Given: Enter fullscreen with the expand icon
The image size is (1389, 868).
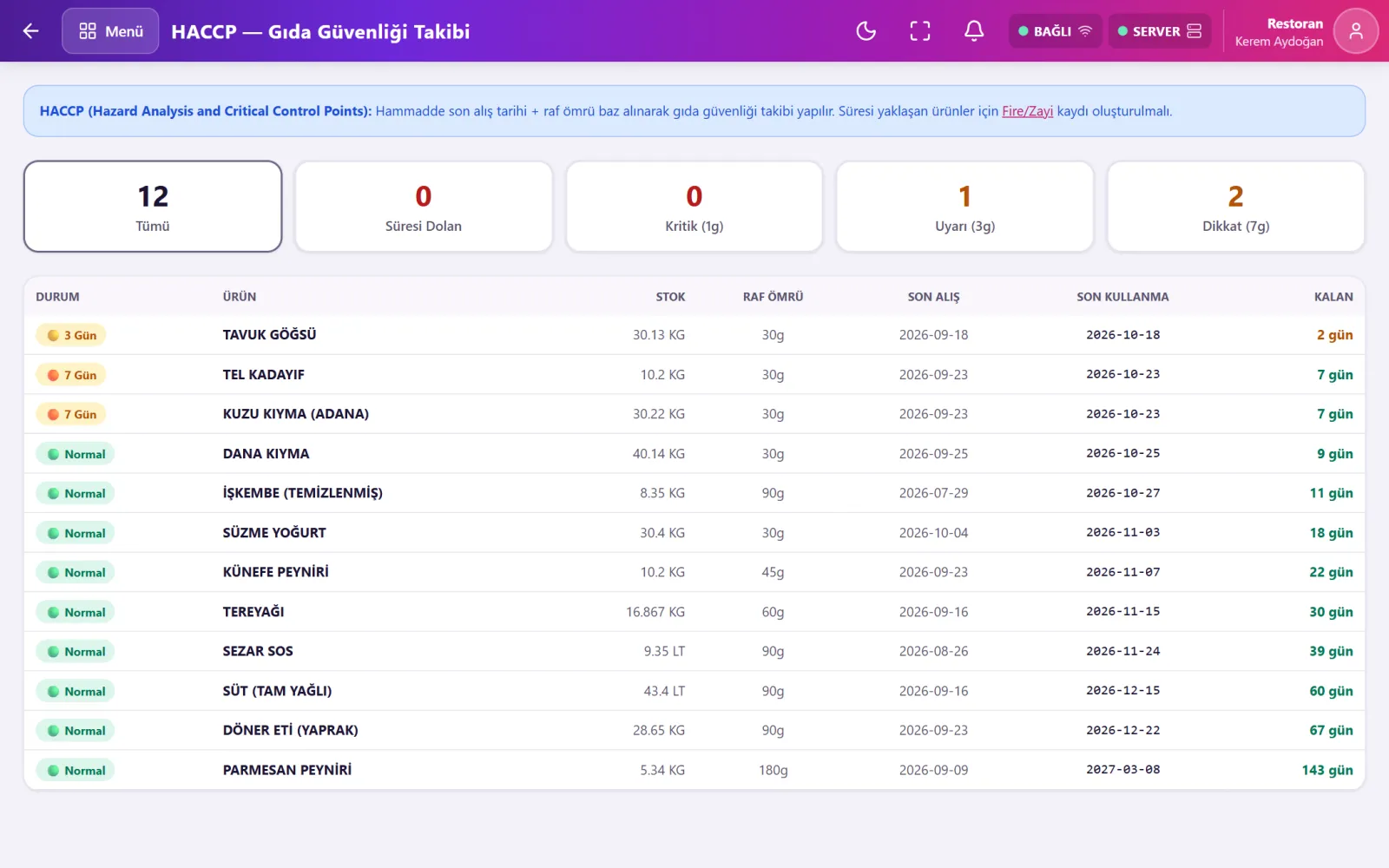Looking at the screenshot, I should pos(920,31).
